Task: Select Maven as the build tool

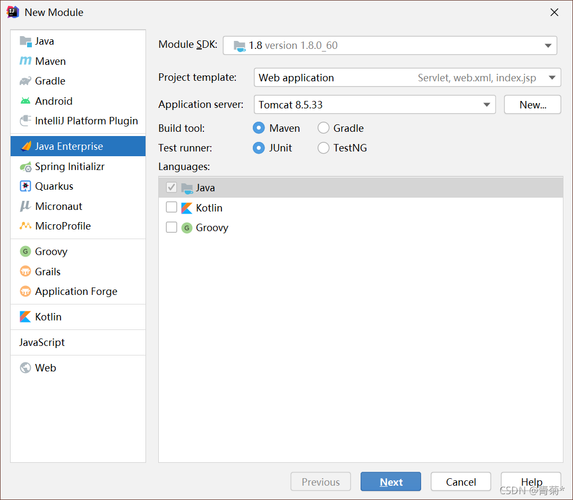Action: tap(258, 128)
